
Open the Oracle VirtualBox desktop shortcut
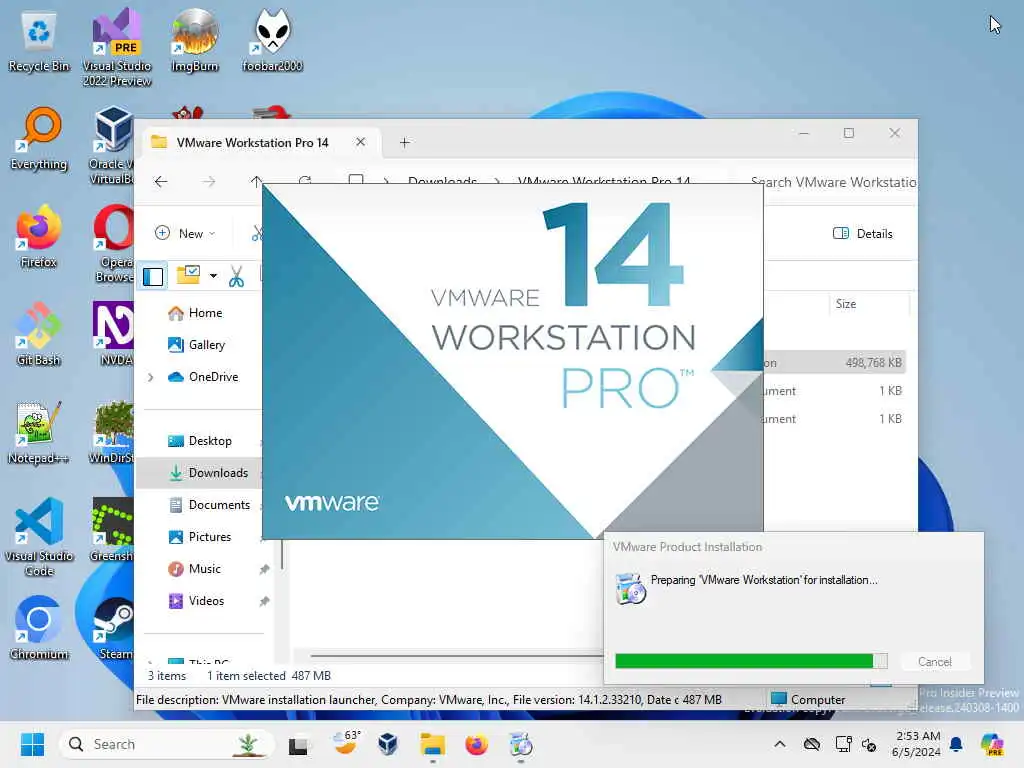coord(112,145)
